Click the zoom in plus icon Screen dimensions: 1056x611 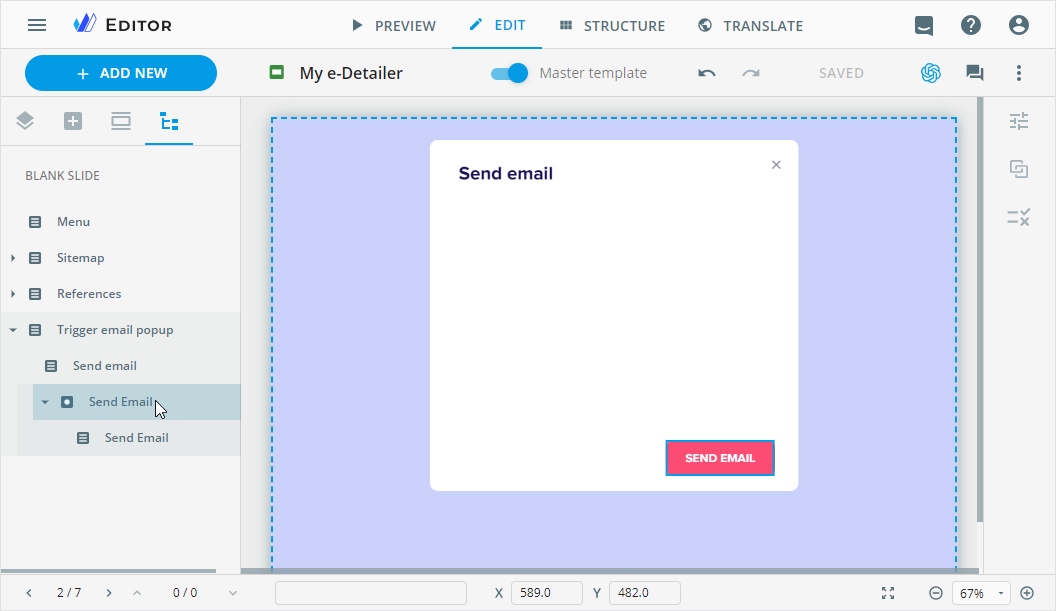(x=1027, y=593)
